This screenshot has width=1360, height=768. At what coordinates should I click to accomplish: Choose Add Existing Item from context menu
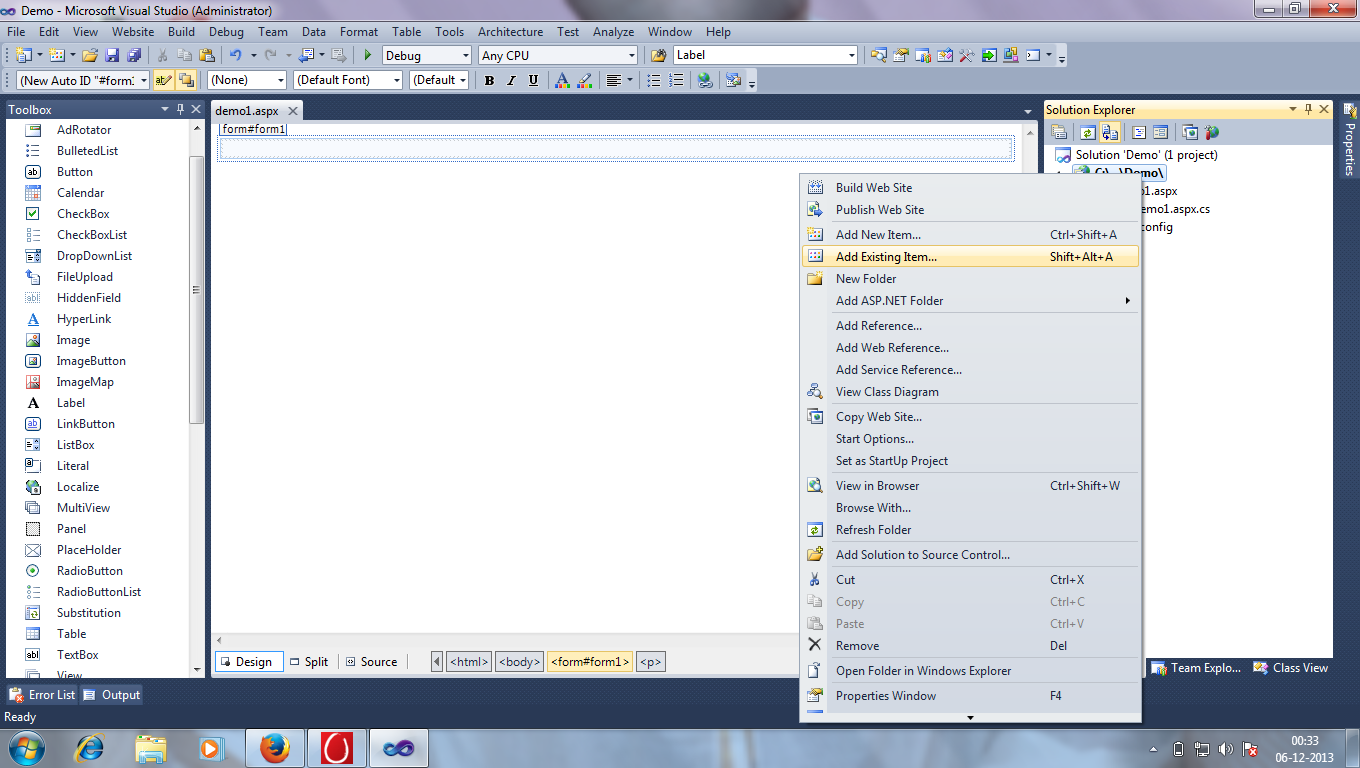tap(970, 257)
